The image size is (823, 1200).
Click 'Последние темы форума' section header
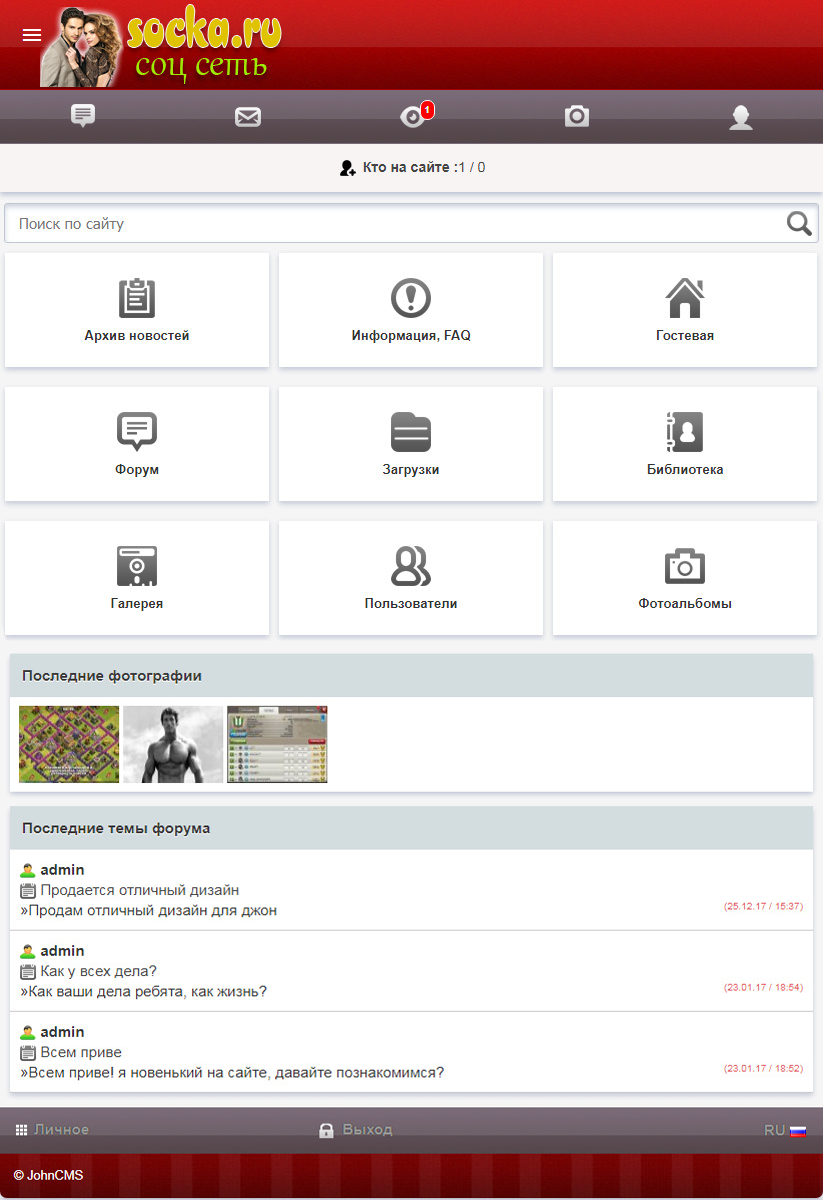coord(411,828)
